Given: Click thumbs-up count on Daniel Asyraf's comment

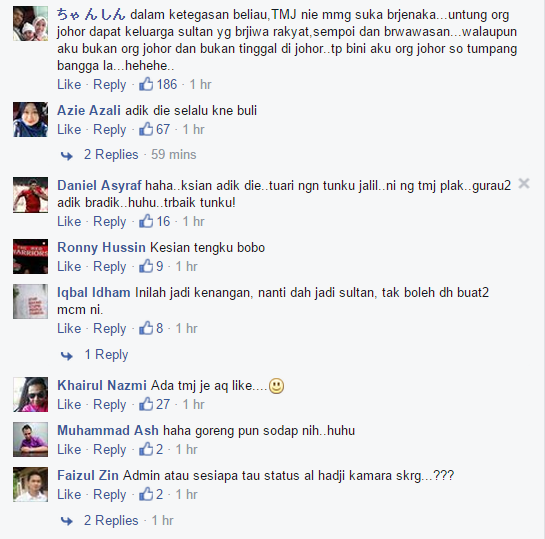Looking at the screenshot, I should [163, 221].
